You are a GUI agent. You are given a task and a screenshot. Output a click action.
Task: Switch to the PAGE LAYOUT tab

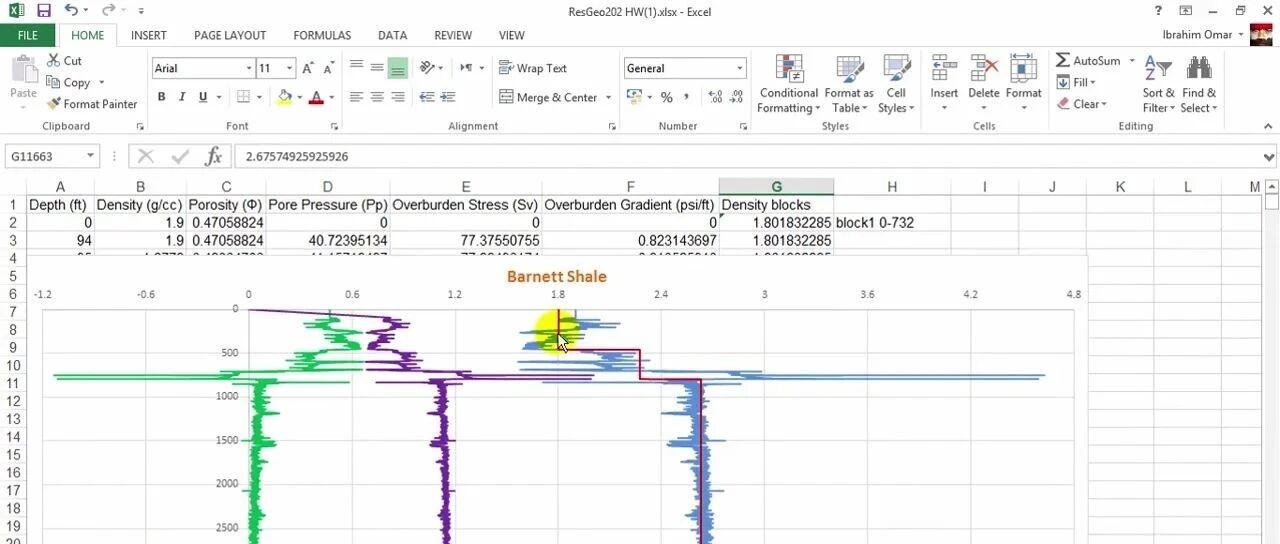tap(230, 35)
